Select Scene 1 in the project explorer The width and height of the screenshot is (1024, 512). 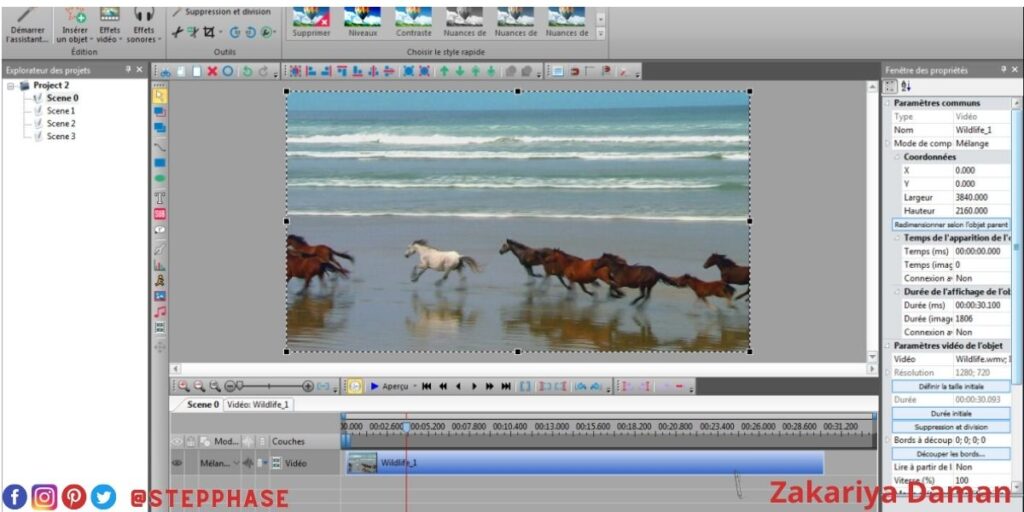(x=61, y=110)
